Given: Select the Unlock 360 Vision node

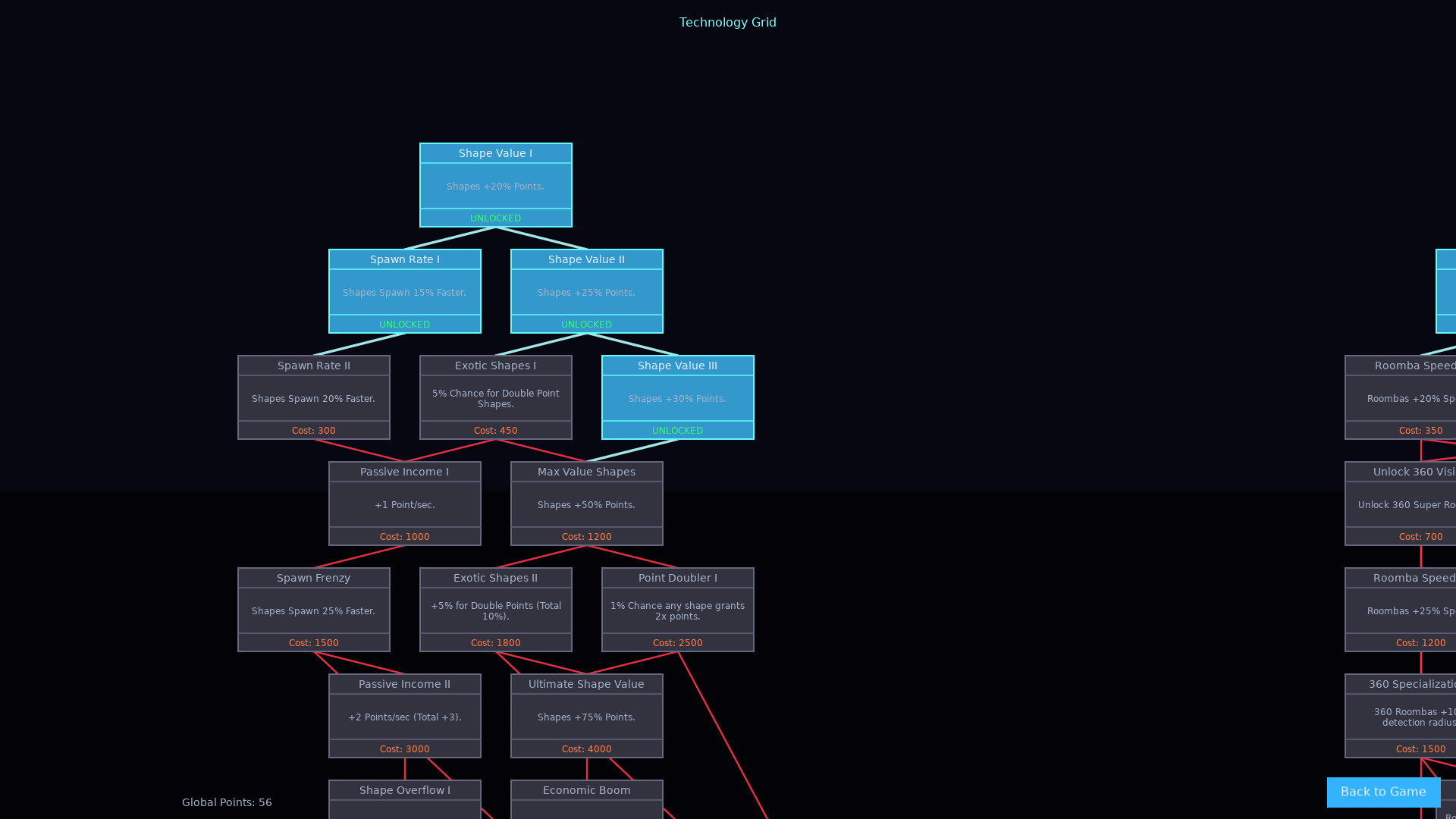Looking at the screenshot, I should pos(1401,504).
